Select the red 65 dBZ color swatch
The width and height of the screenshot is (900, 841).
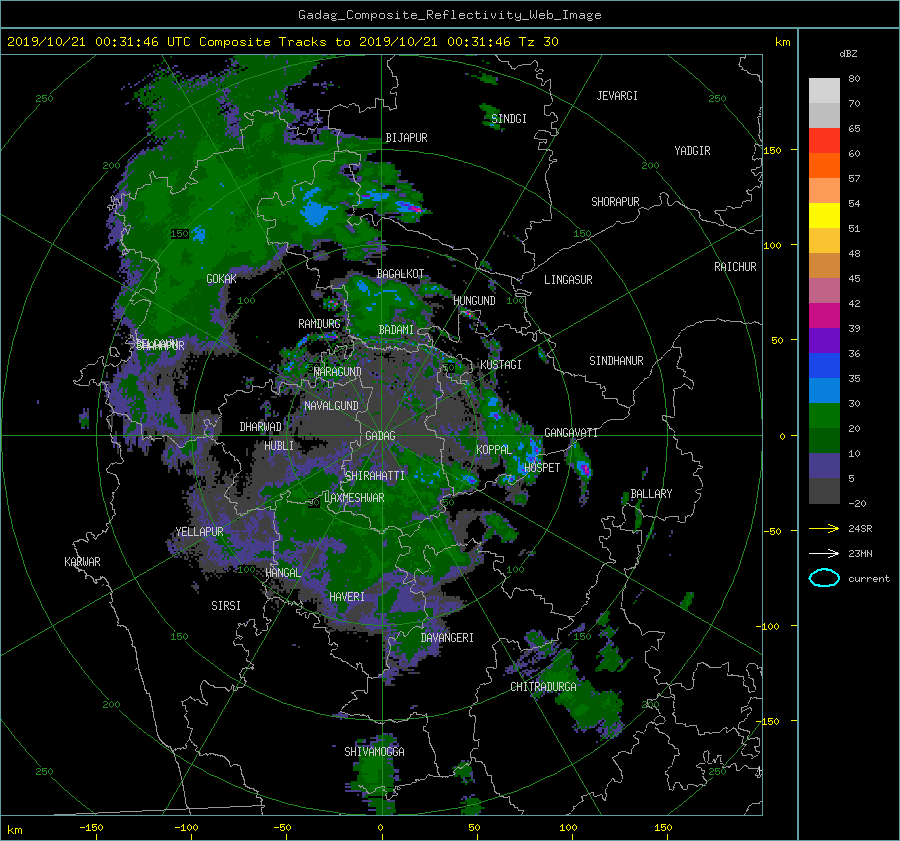(x=824, y=140)
